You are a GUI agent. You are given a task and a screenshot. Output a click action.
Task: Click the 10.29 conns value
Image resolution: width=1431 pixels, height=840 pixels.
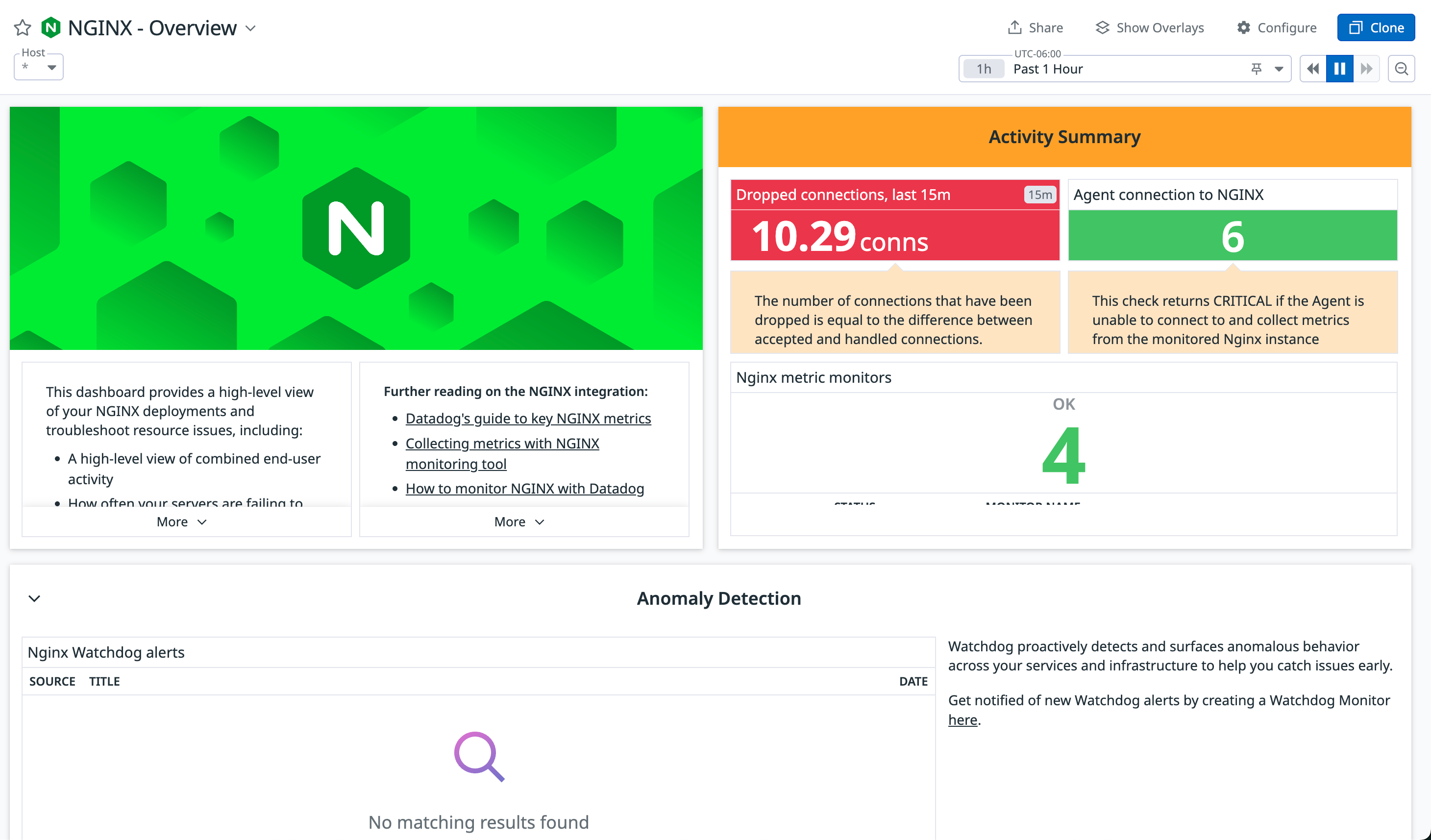pos(840,236)
